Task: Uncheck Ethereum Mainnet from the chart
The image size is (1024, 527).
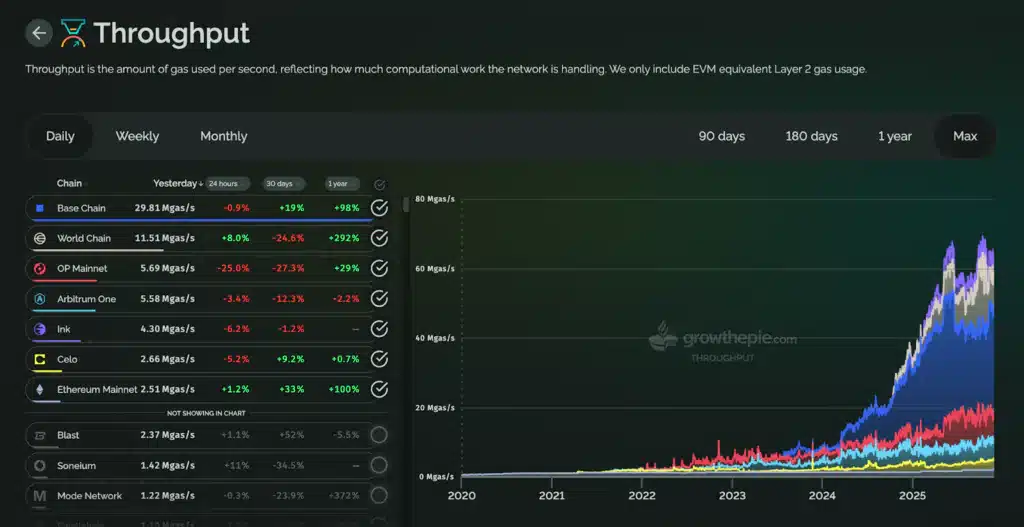Action: tap(379, 390)
